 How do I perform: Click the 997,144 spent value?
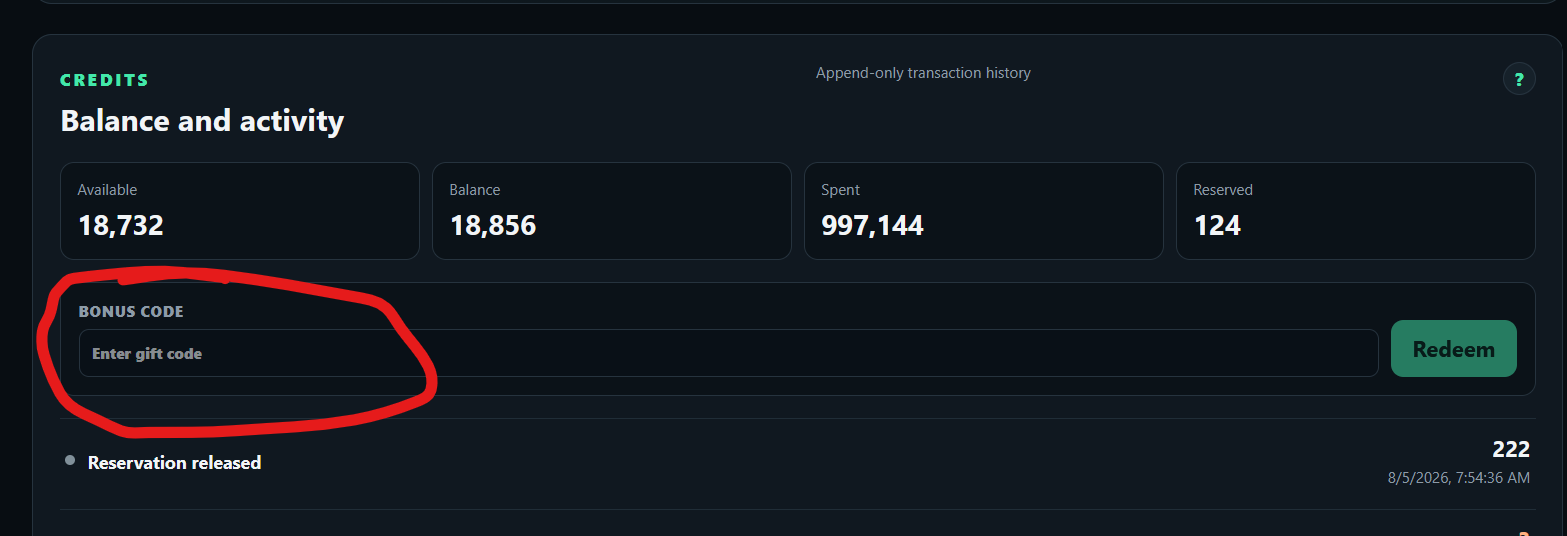click(x=872, y=225)
